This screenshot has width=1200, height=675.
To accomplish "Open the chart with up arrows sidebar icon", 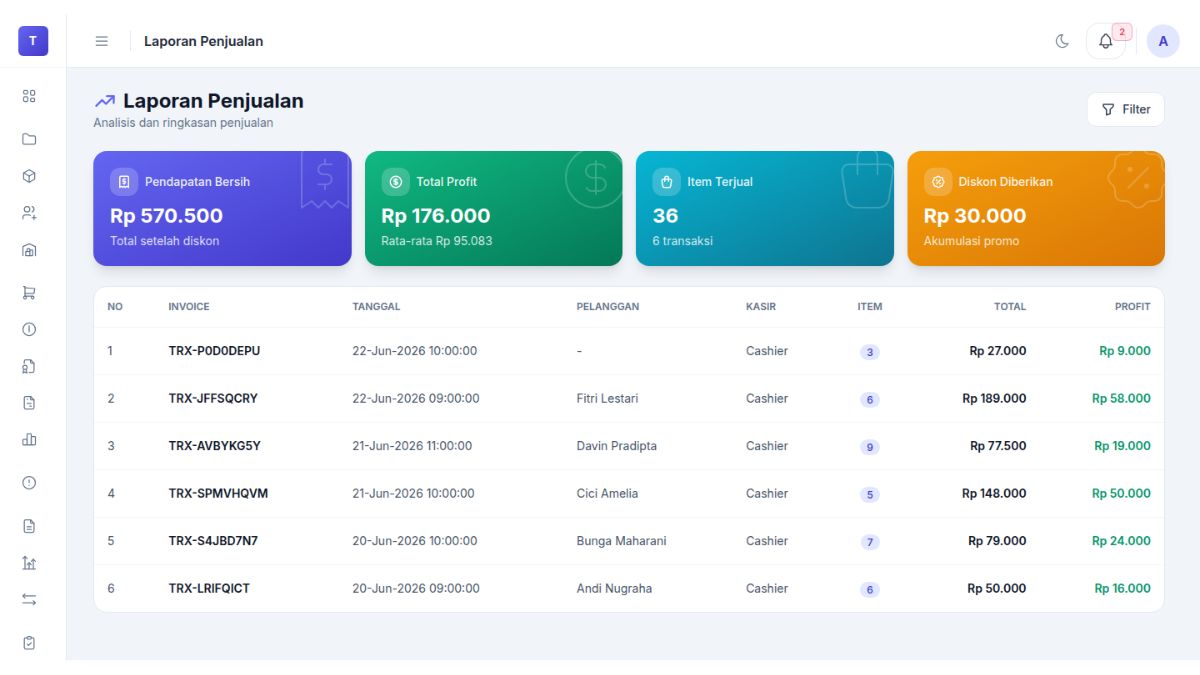I will [29, 563].
